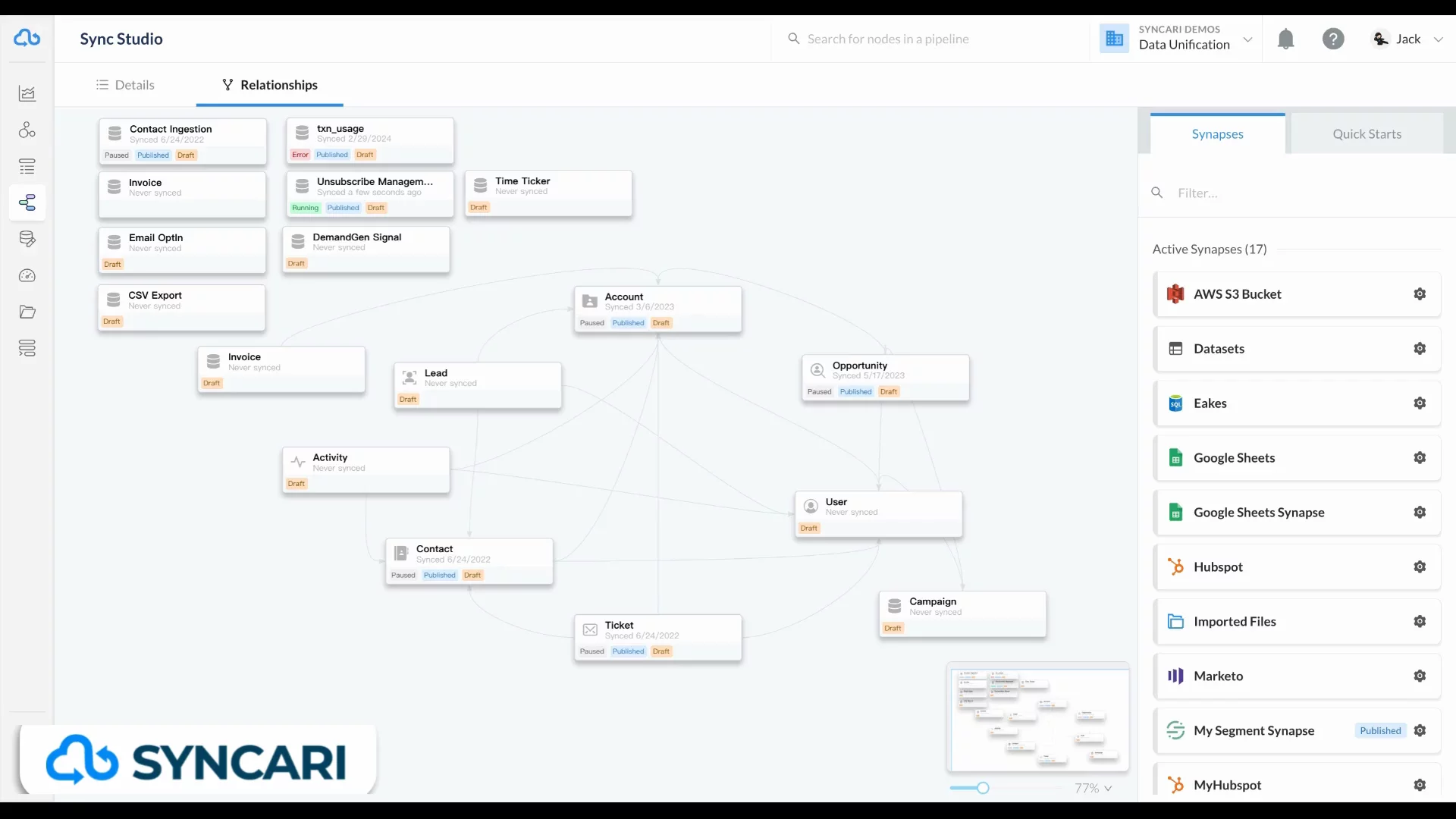The height and width of the screenshot is (819, 1456).
Task: Open the dashboard chart icon in sidebar
Action: [x=27, y=93]
